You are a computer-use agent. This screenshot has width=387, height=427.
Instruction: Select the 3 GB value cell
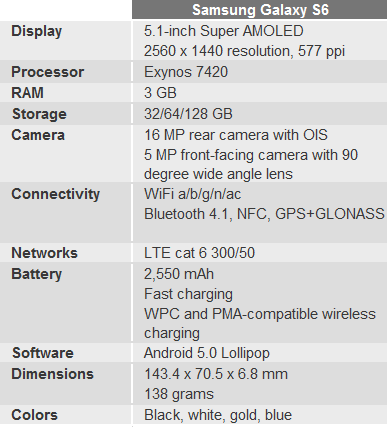point(160,93)
